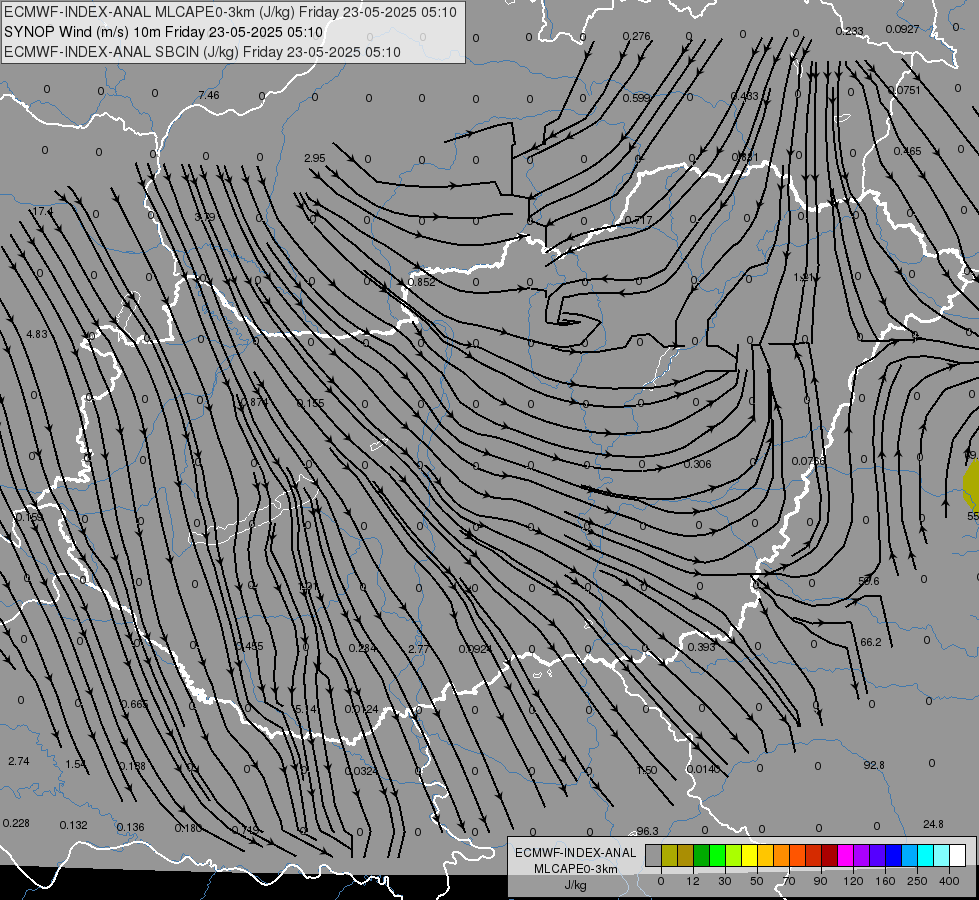Click the '90' label under color scale
This screenshot has height=900, width=979.
click(820, 881)
